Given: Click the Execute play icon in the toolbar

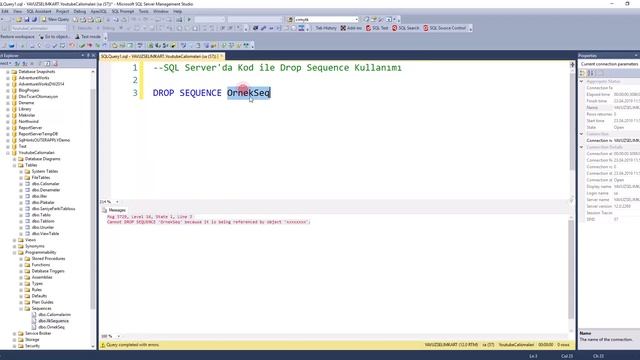Looking at the screenshot, I should [189, 19].
